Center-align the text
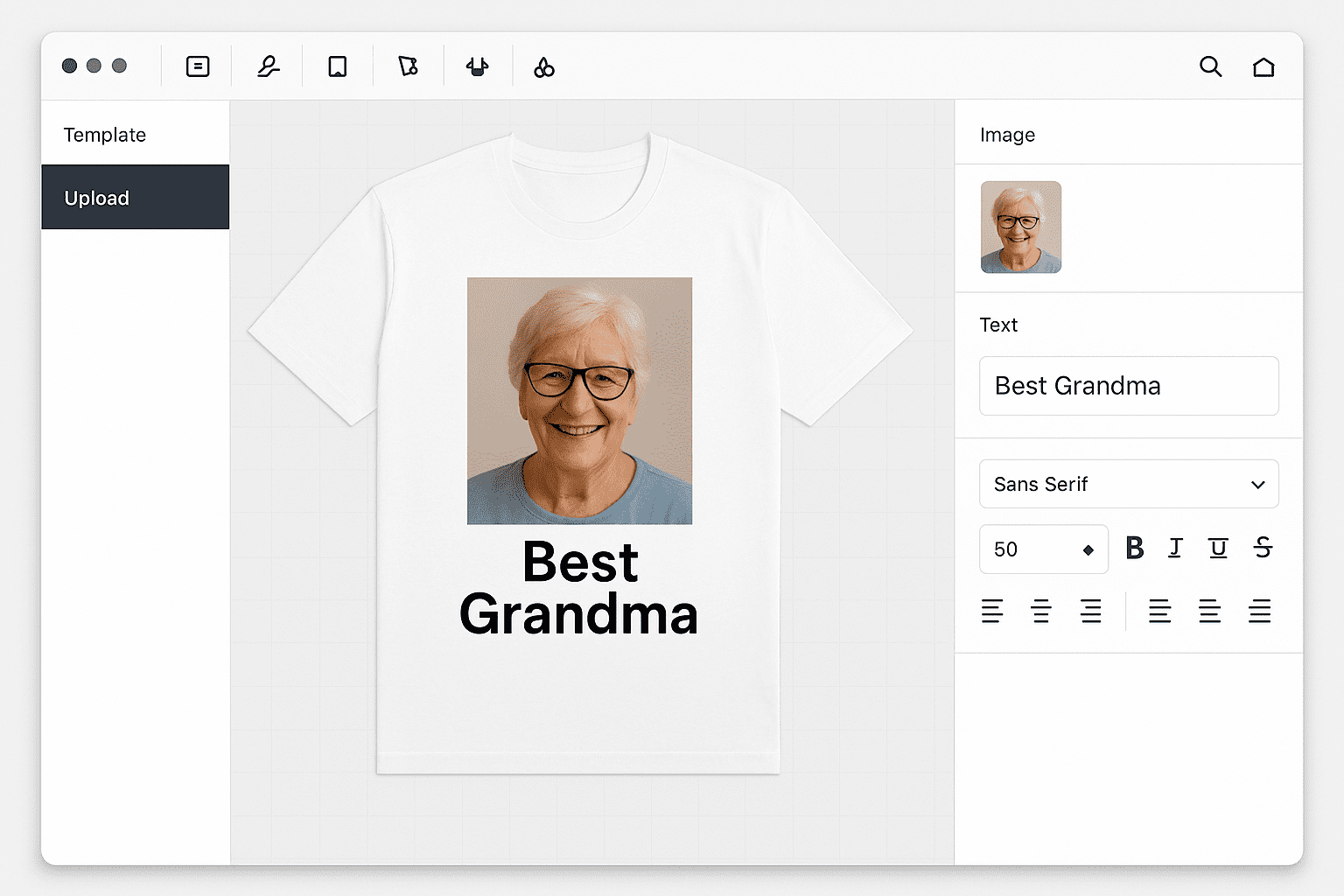Viewport: 1344px width, 896px height. point(1041,611)
